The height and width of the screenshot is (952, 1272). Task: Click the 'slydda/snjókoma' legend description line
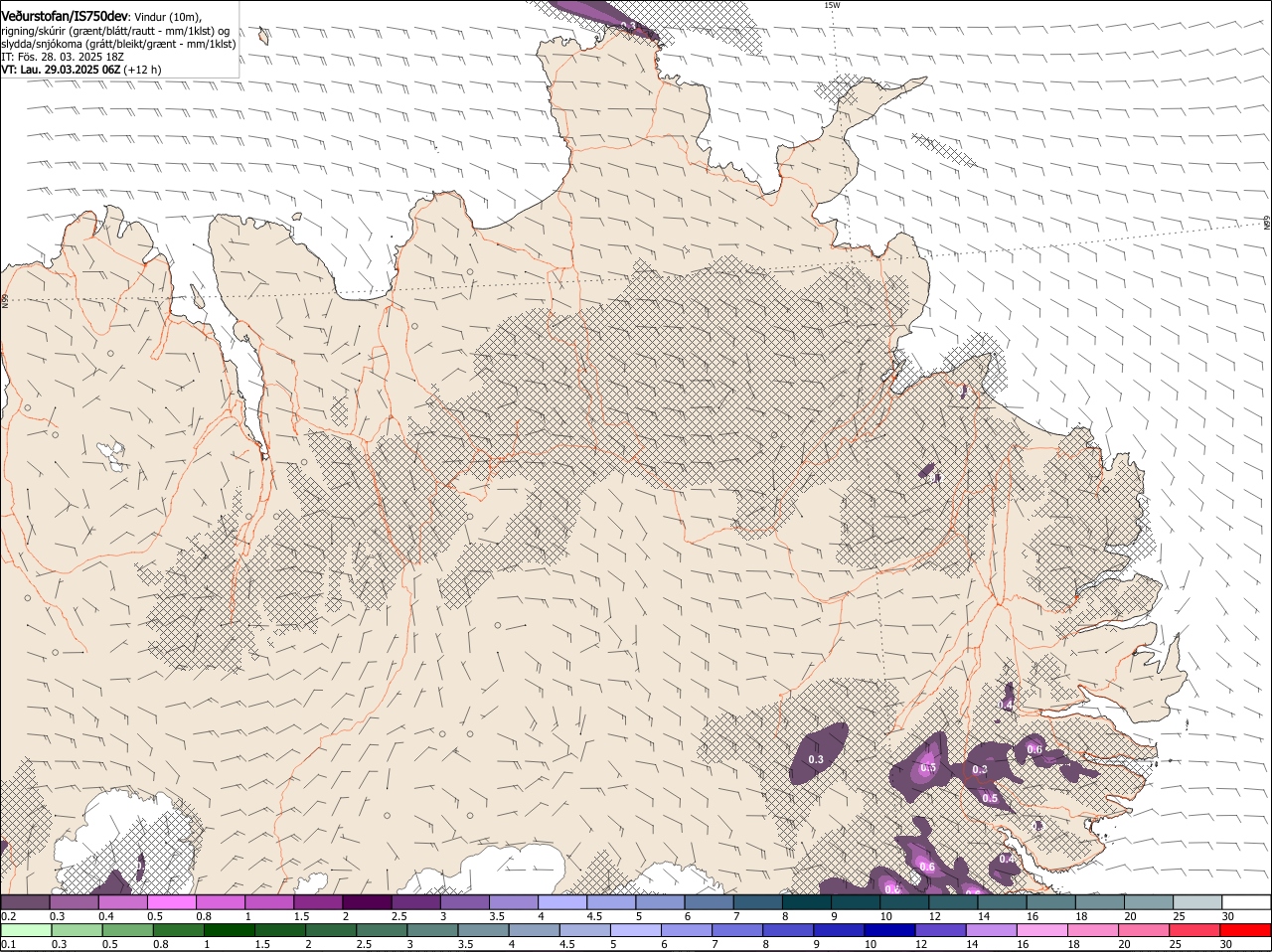(118, 44)
